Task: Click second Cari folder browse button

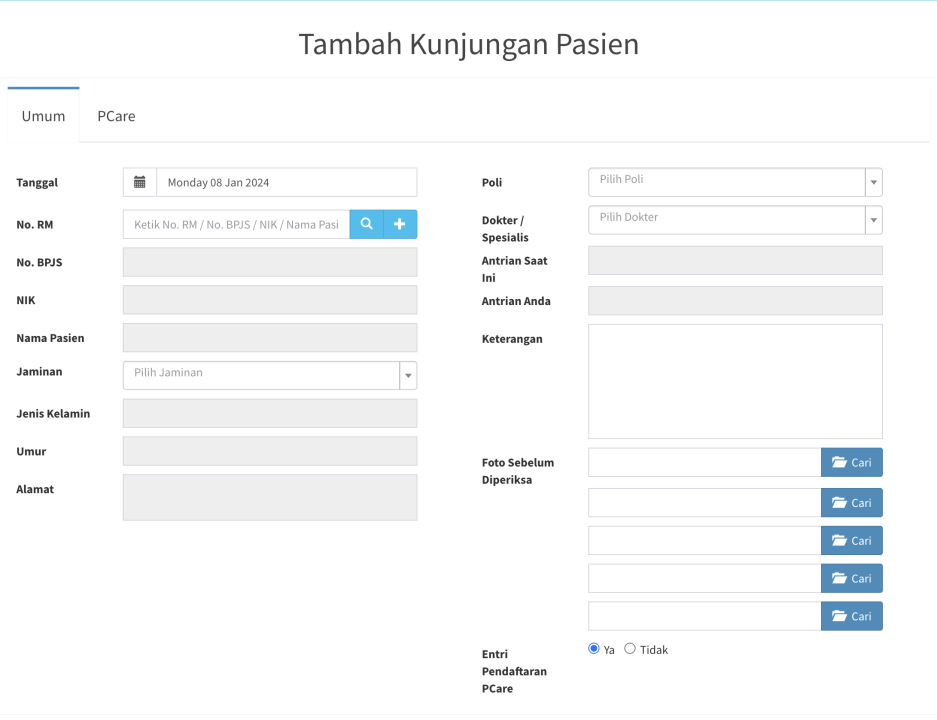Action: tap(851, 503)
